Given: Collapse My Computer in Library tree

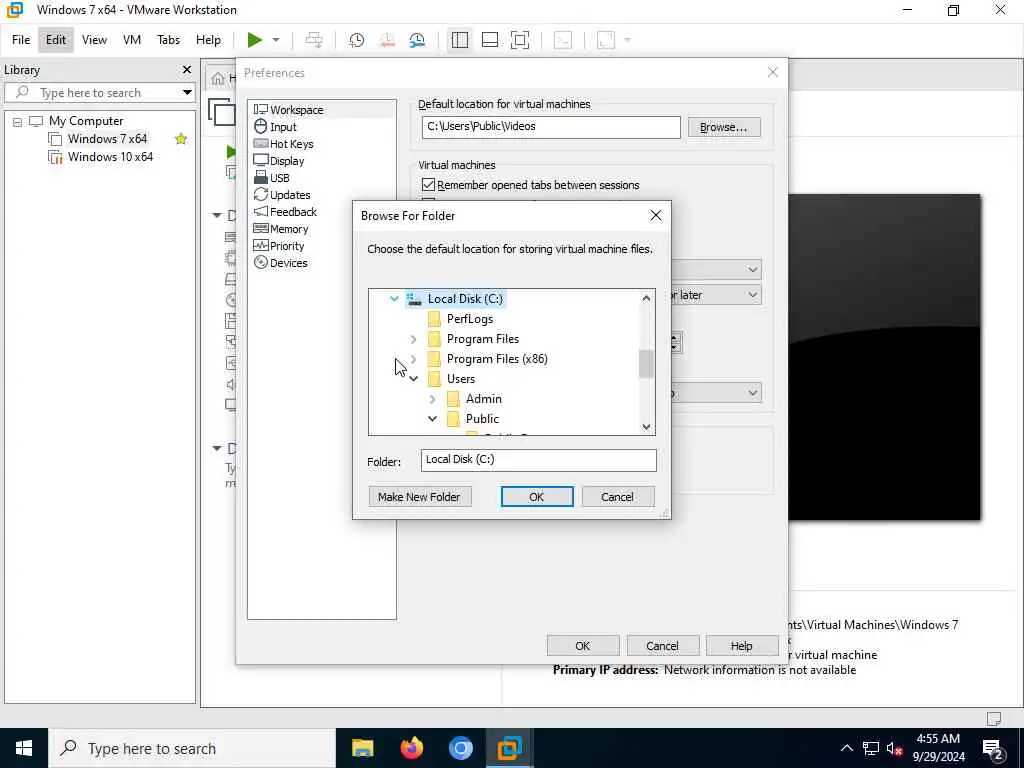Looking at the screenshot, I should click(x=18, y=121).
